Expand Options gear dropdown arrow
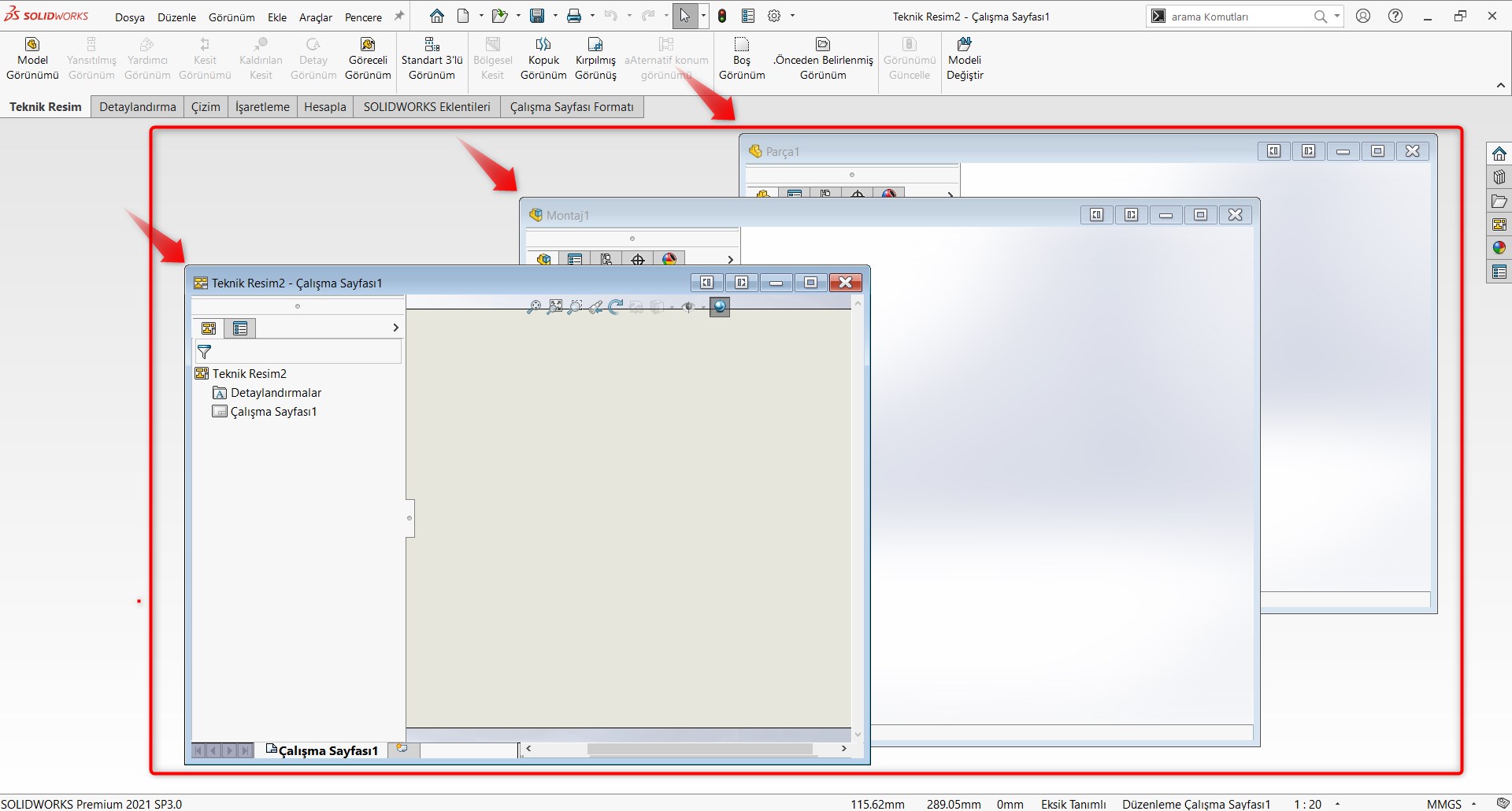The height and width of the screenshot is (811, 1512). [x=792, y=16]
